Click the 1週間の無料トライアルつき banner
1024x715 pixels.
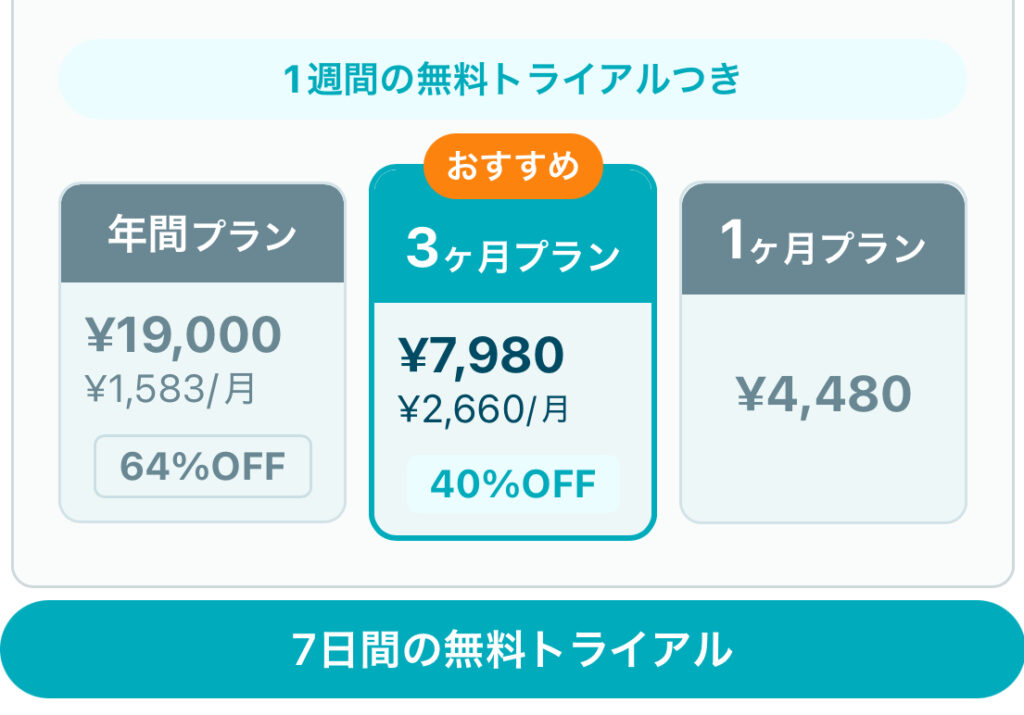pyautogui.click(x=512, y=78)
